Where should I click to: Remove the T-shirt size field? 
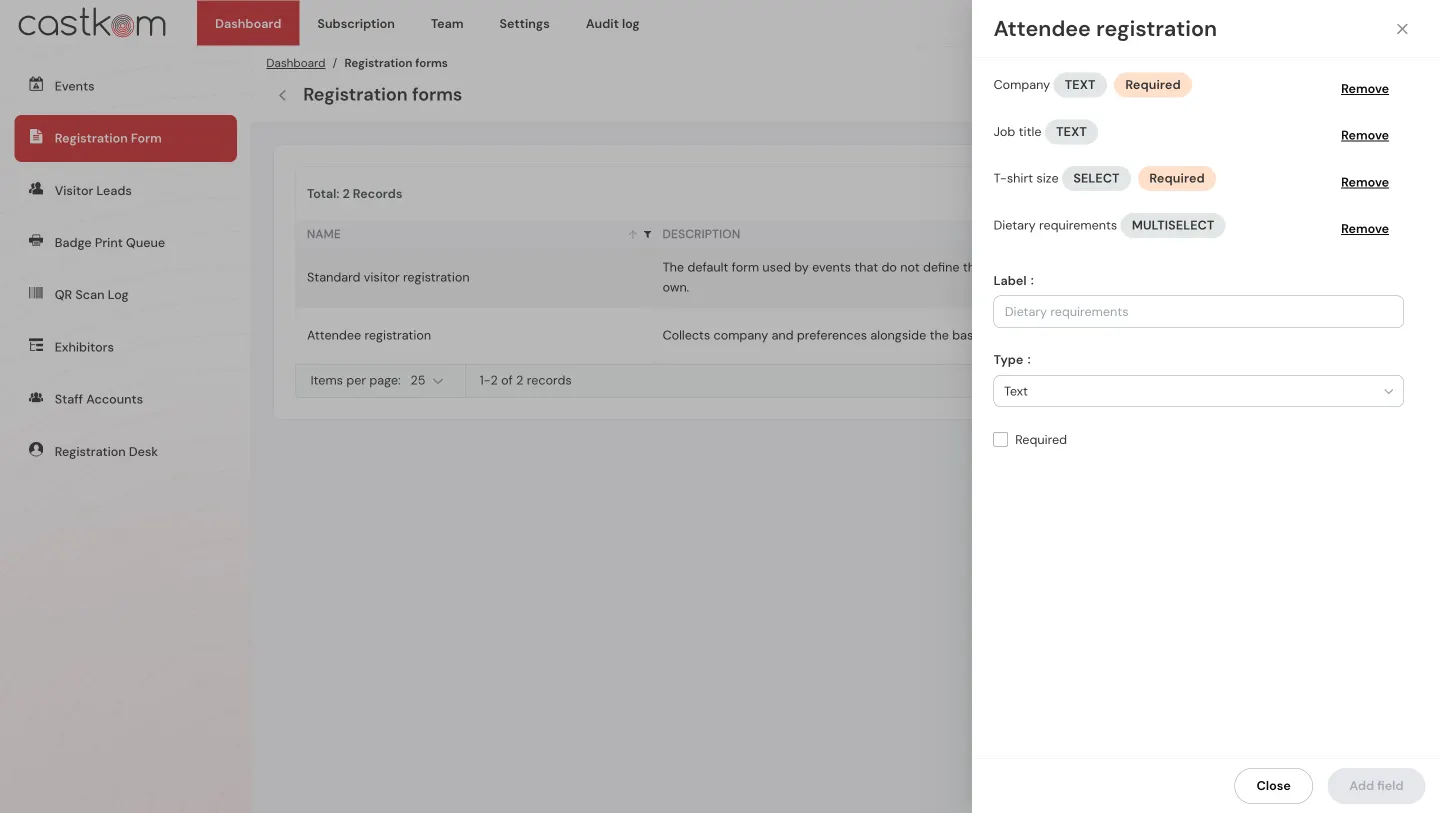(x=1364, y=182)
